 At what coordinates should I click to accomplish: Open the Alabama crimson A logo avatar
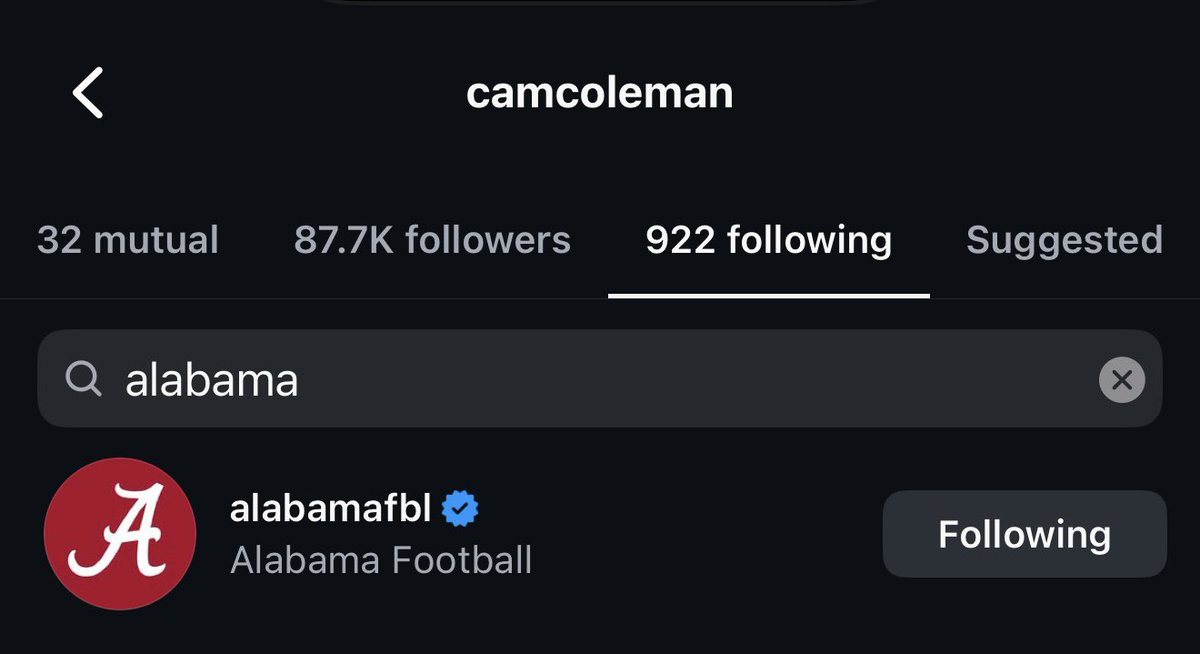click(x=120, y=533)
